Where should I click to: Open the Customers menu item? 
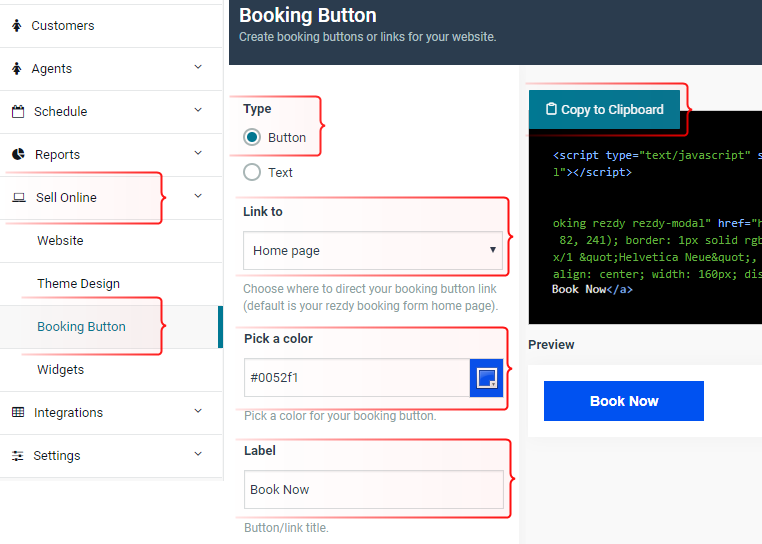pyautogui.click(x=111, y=26)
